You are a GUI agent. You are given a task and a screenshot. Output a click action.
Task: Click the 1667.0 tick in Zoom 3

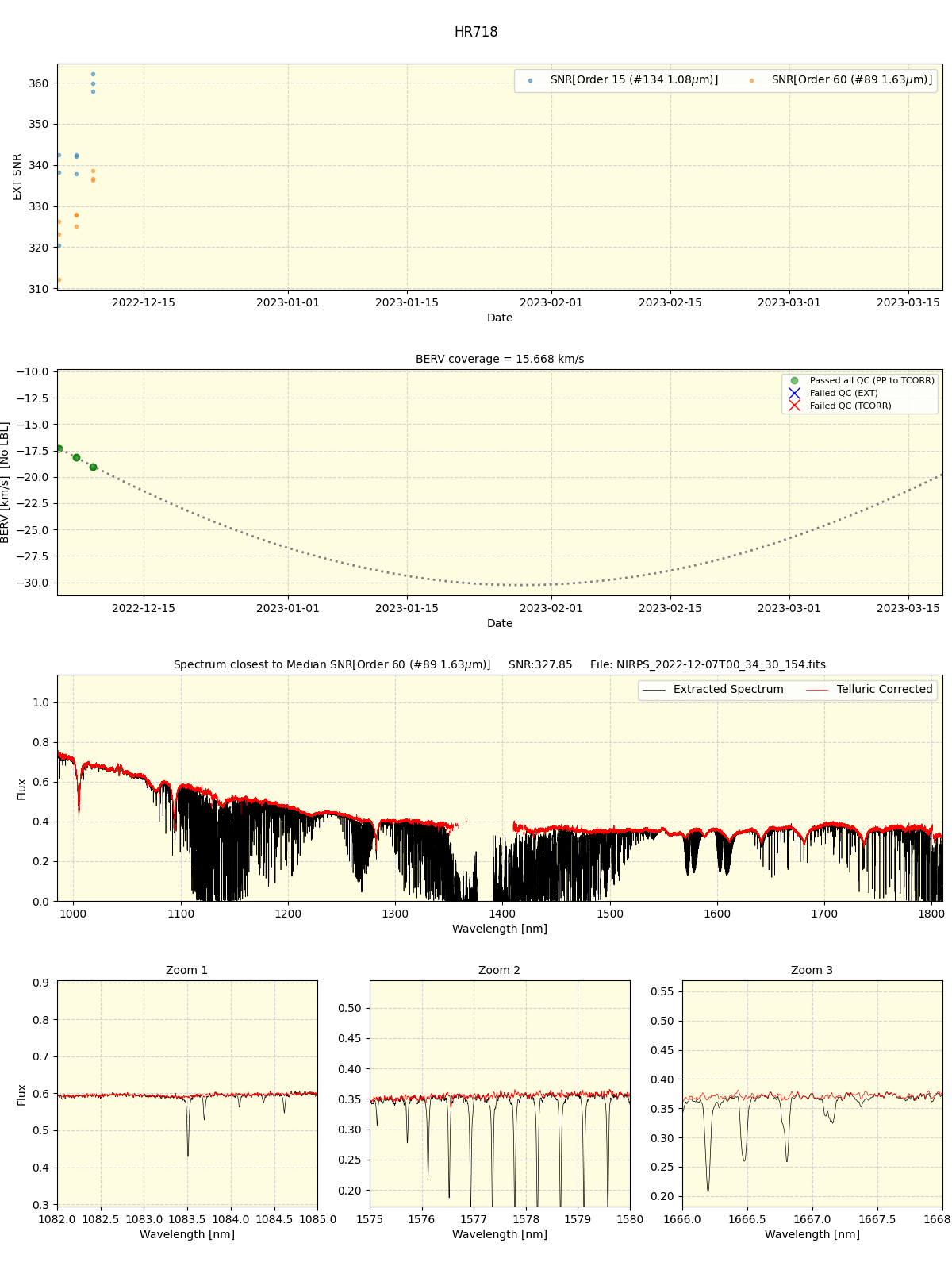812,1220
